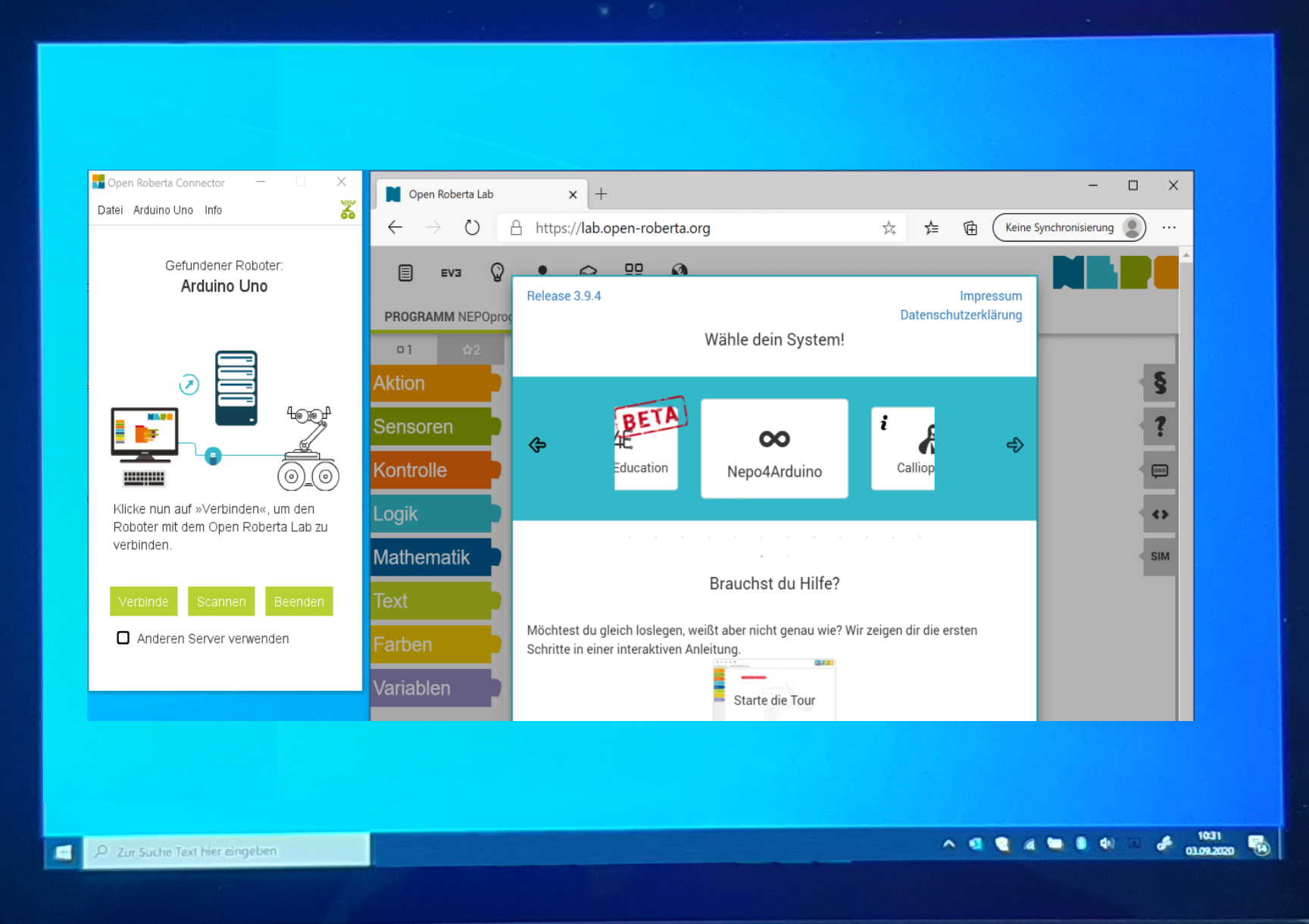Open the browser favorites list icon
Screen dimensions: 1309x924
(x=931, y=228)
